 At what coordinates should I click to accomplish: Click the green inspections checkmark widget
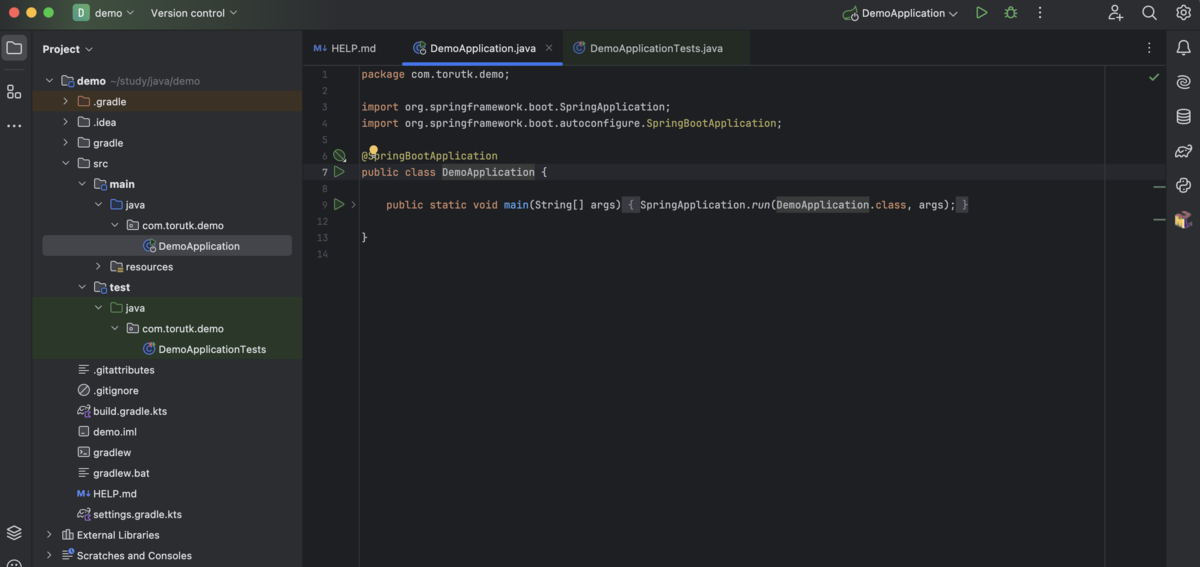click(1154, 77)
